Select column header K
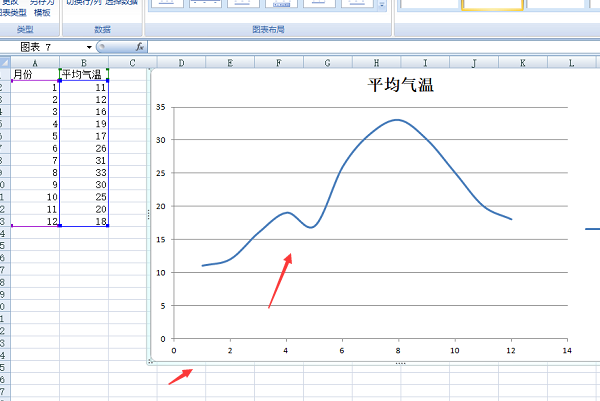600x401 pixels. (523, 63)
